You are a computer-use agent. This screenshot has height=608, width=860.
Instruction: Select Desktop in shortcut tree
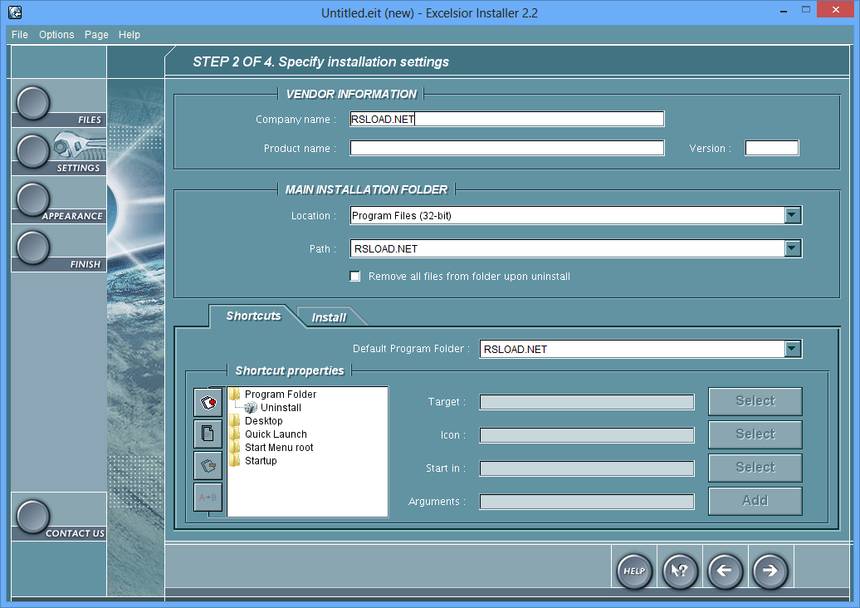(264, 421)
